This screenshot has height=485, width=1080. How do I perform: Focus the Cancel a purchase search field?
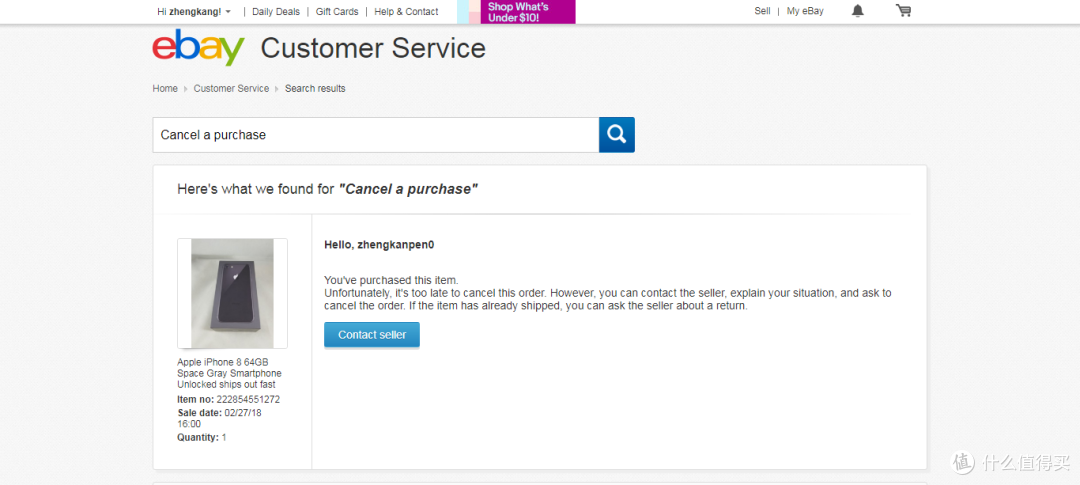pyautogui.click(x=375, y=135)
